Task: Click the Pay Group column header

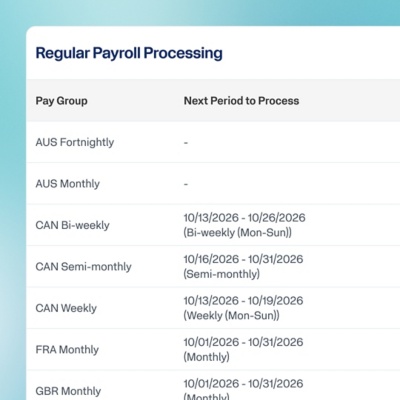Action: [x=62, y=101]
